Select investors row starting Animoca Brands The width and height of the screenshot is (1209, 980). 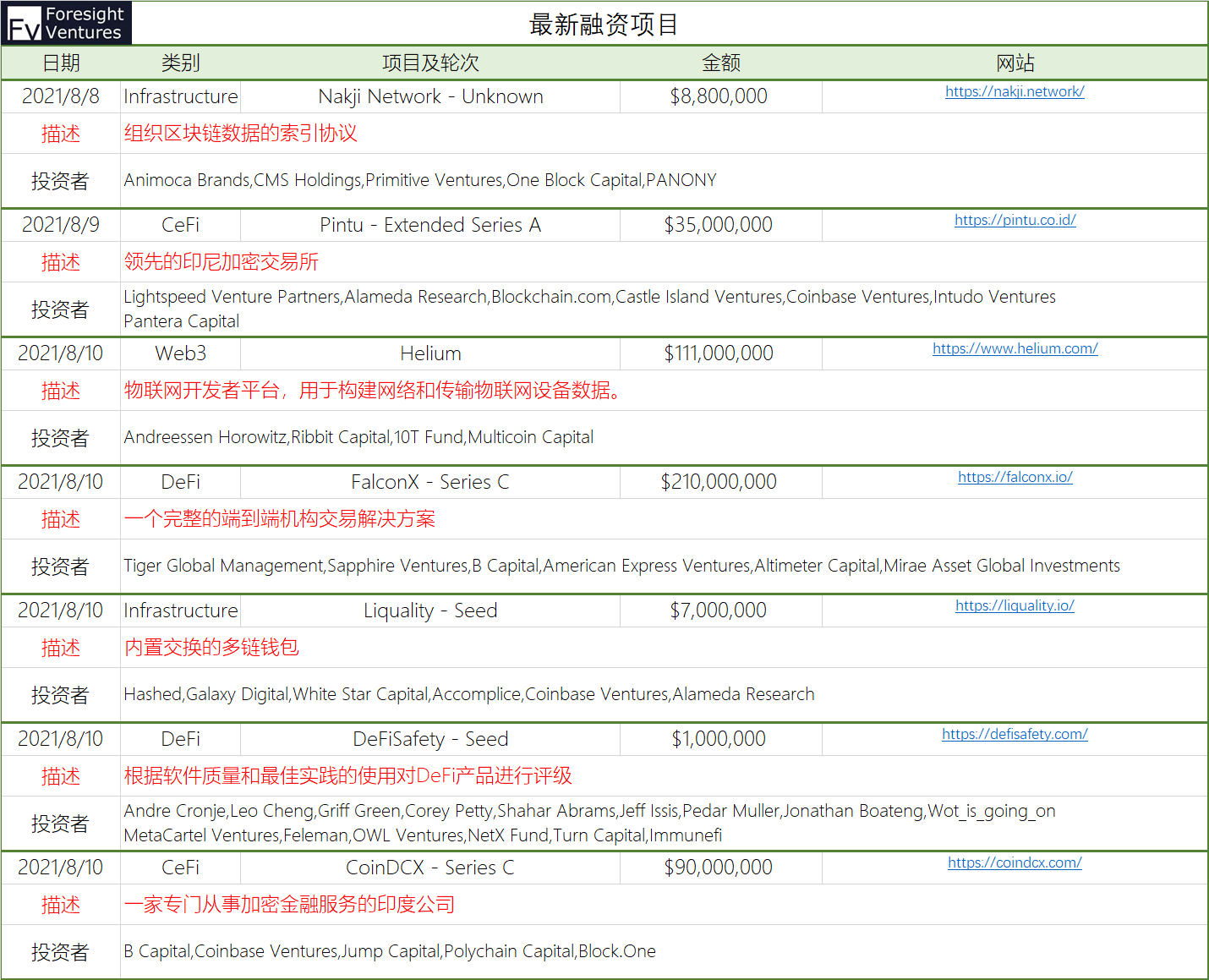click(x=664, y=180)
